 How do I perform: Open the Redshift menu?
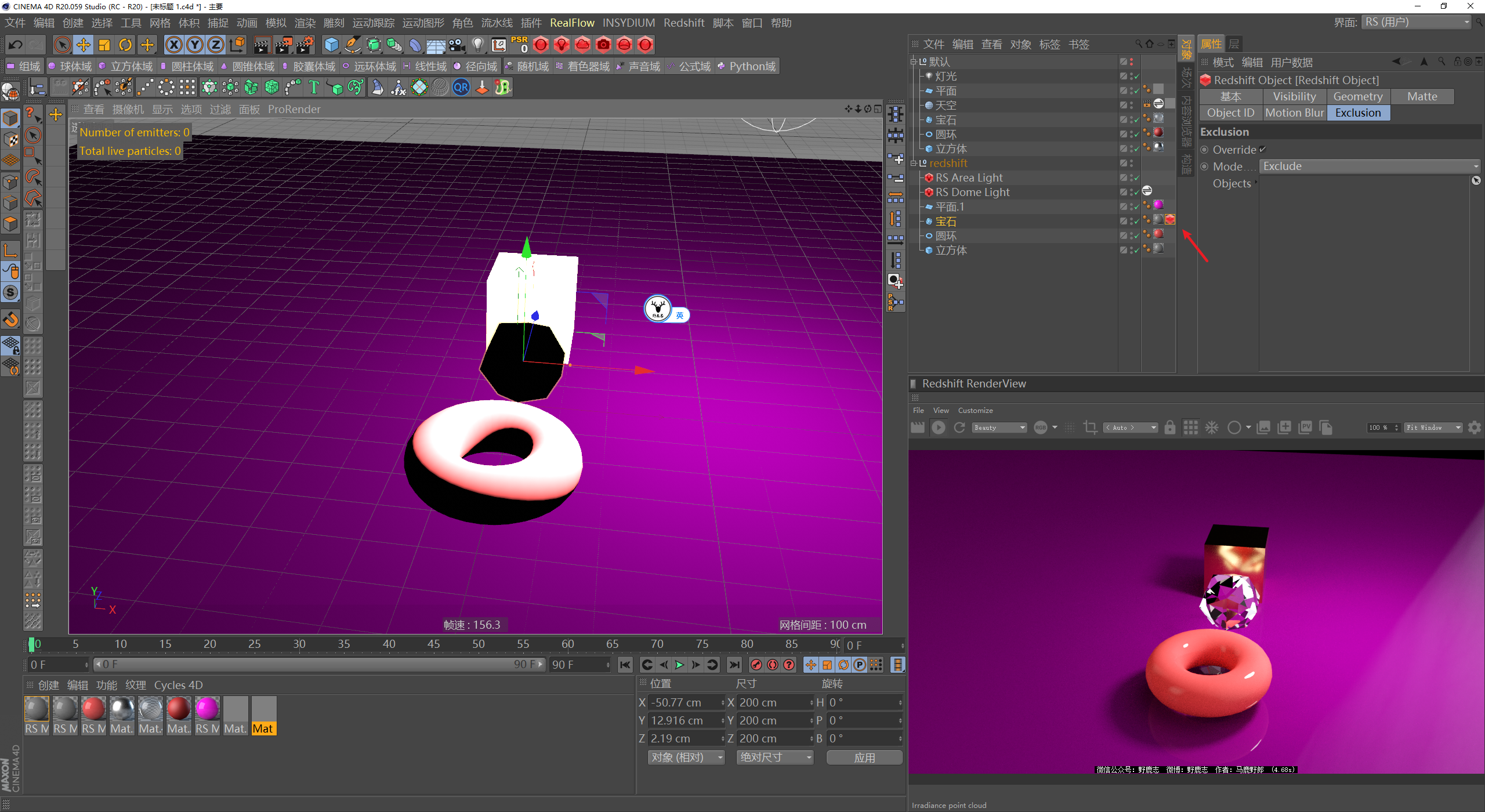[683, 23]
